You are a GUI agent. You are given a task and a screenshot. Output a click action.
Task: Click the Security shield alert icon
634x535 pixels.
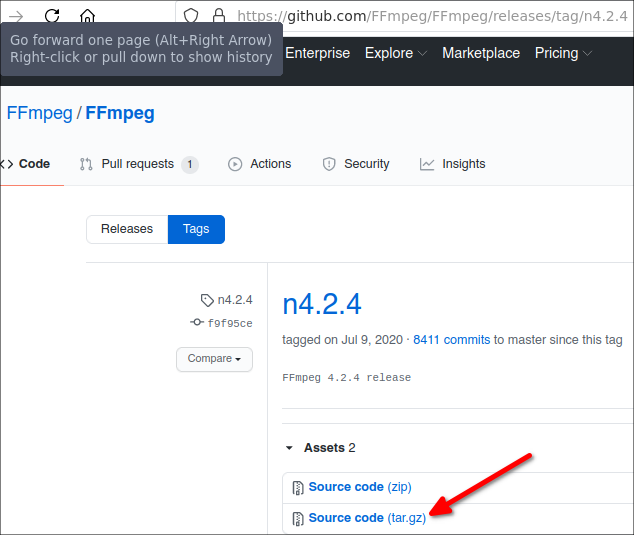pos(329,164)
